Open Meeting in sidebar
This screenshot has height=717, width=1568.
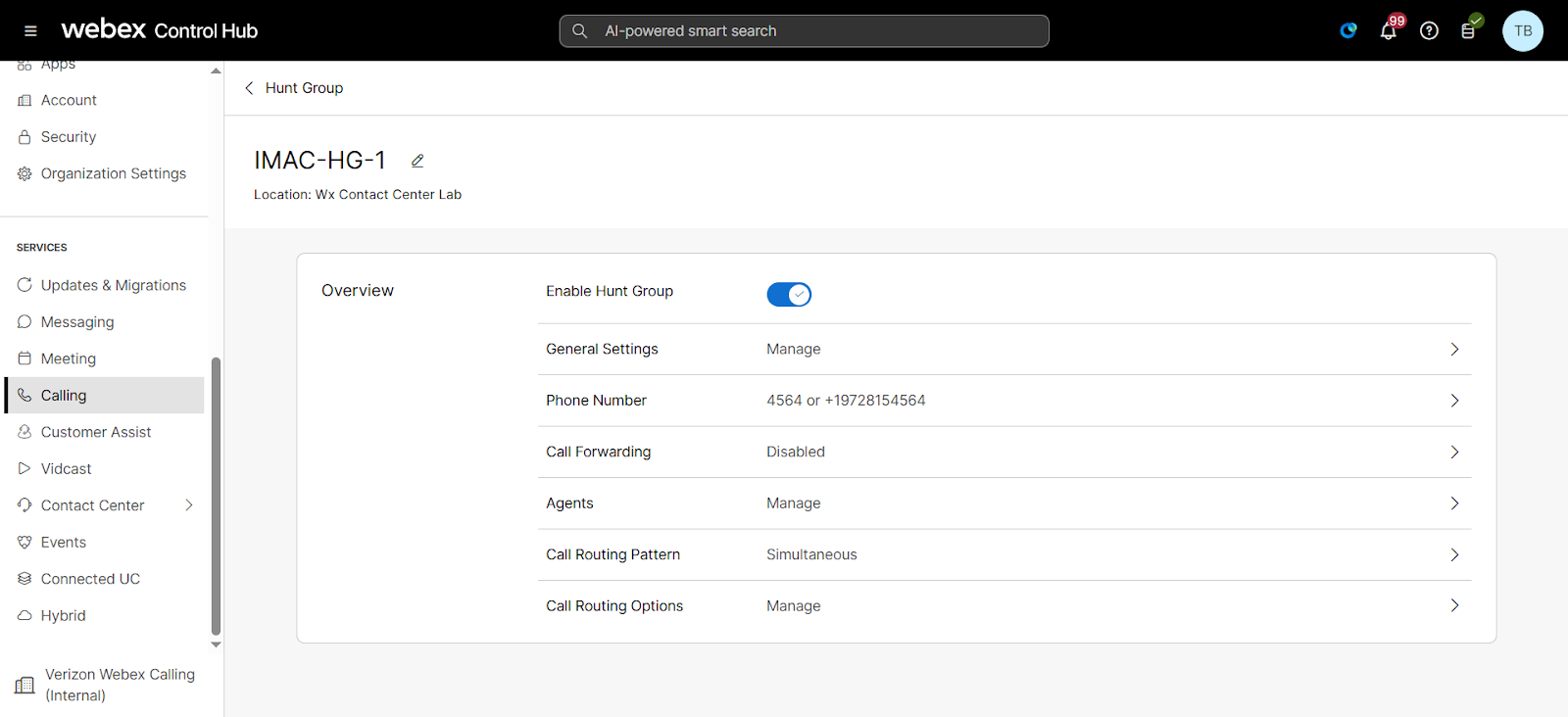tap(104, 358)
